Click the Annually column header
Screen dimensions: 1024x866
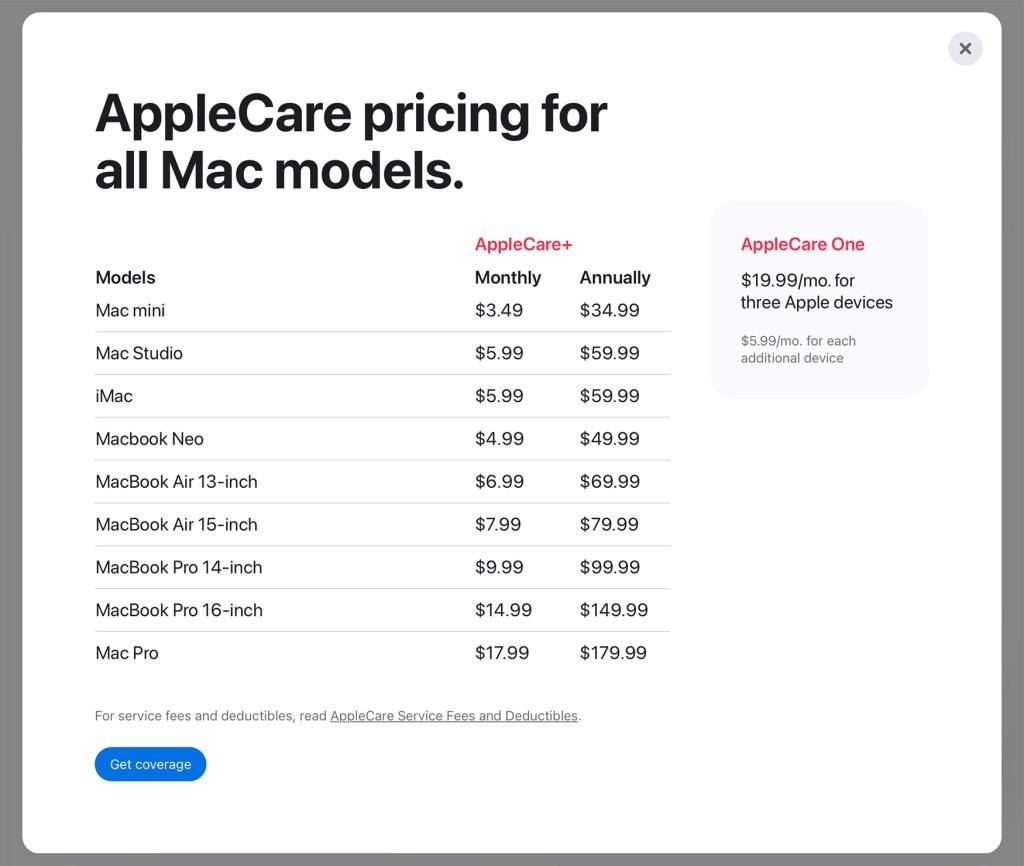point(615,277)
